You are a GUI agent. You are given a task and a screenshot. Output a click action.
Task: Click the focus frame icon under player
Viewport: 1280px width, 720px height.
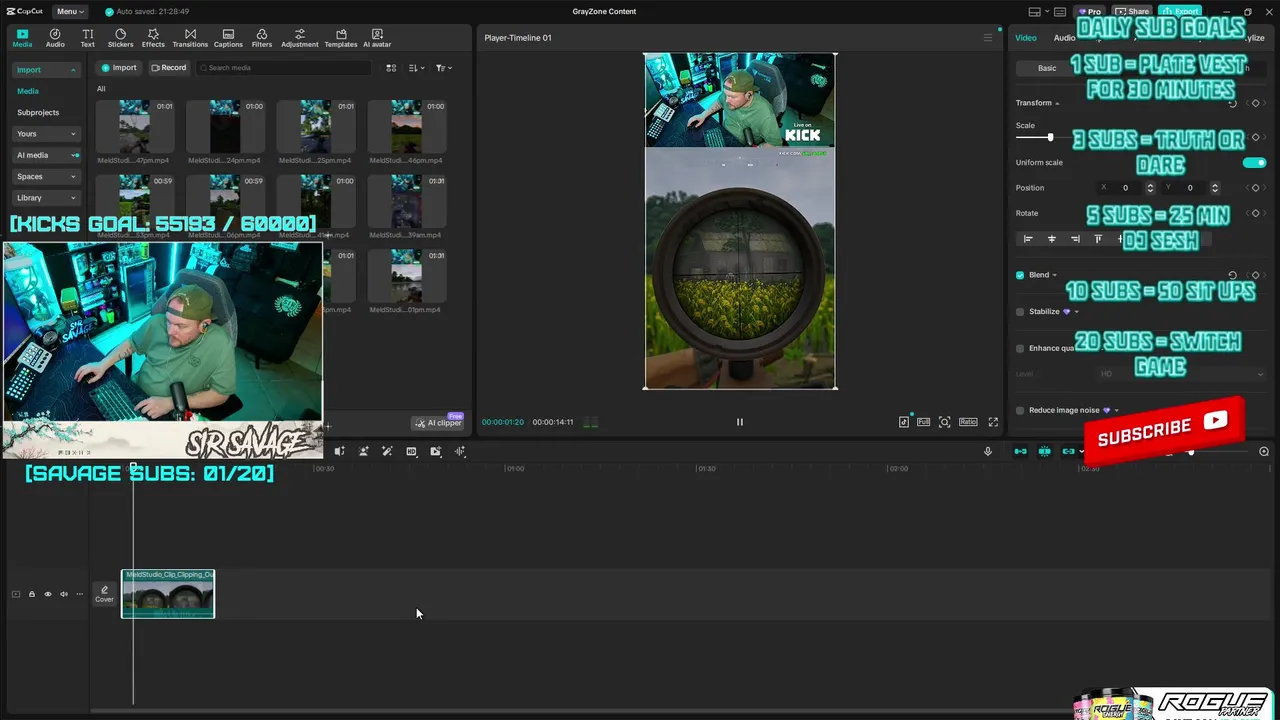(945, 422)
